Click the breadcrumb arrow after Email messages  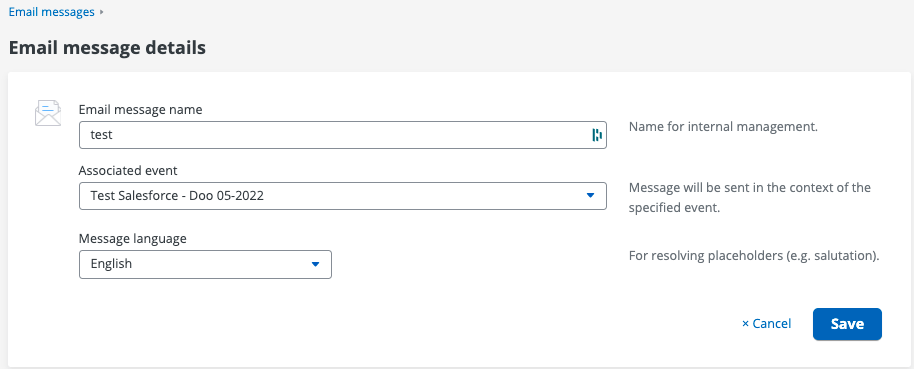coord(102,12)
